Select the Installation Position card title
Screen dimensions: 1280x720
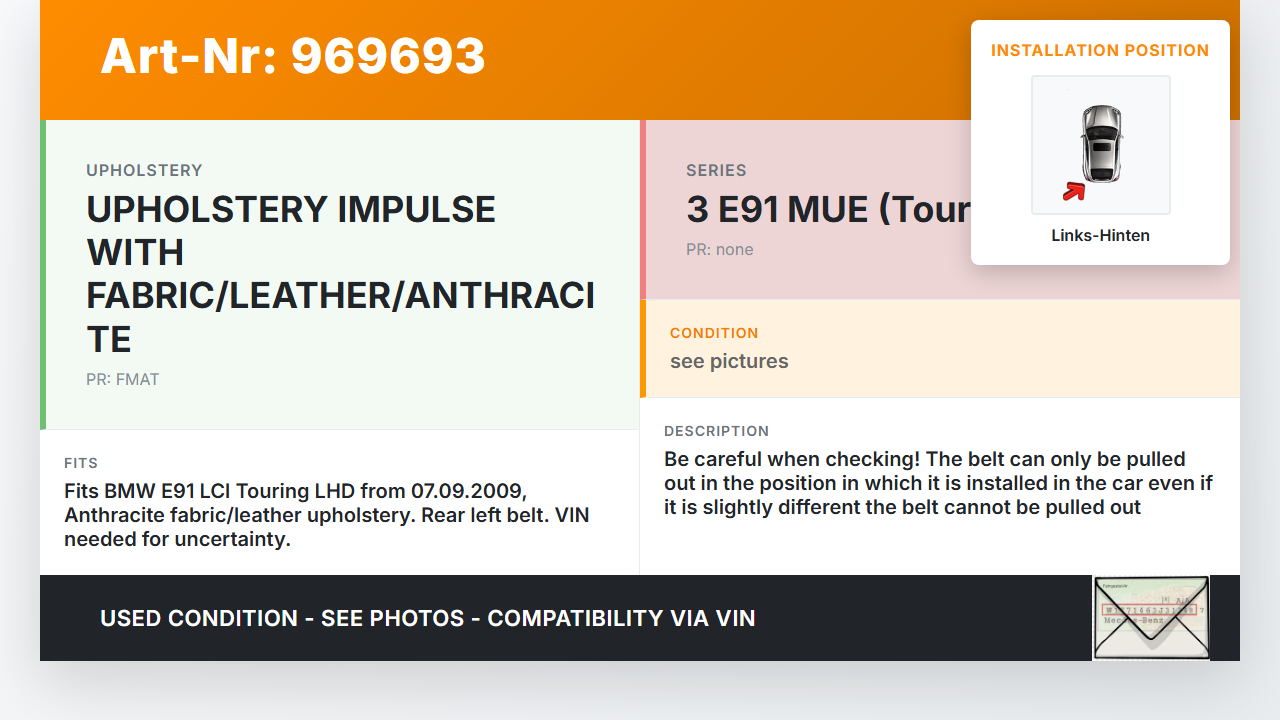point(1099,50)
